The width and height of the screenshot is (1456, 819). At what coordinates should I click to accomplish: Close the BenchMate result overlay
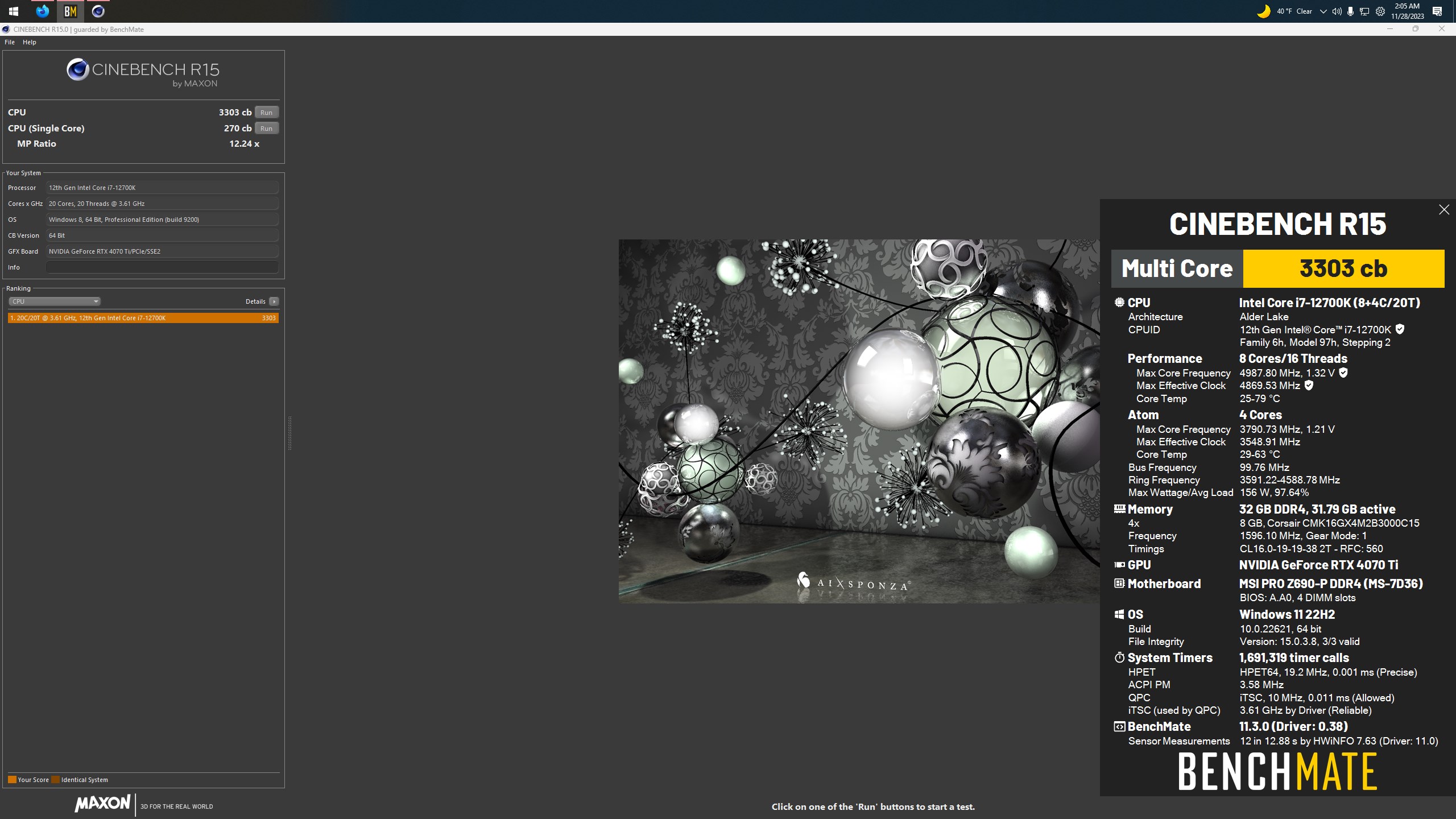1443,210
